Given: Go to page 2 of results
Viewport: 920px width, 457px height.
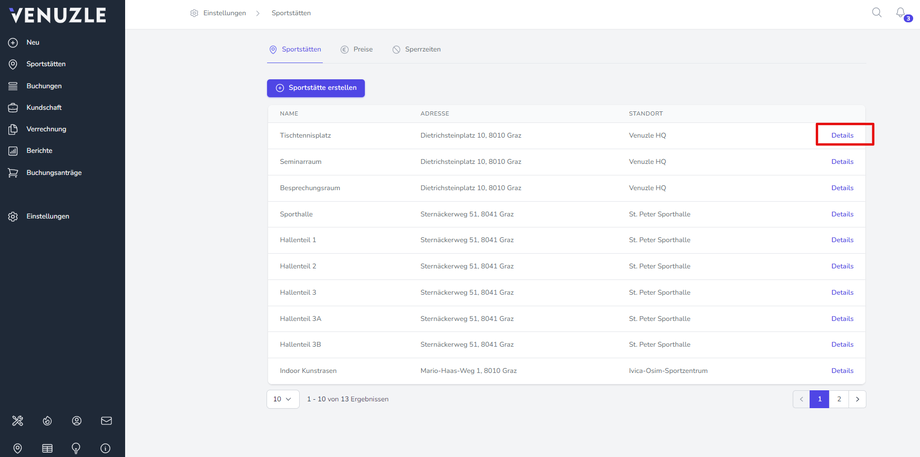Looking at the screenshot, I should click(838, 399).
